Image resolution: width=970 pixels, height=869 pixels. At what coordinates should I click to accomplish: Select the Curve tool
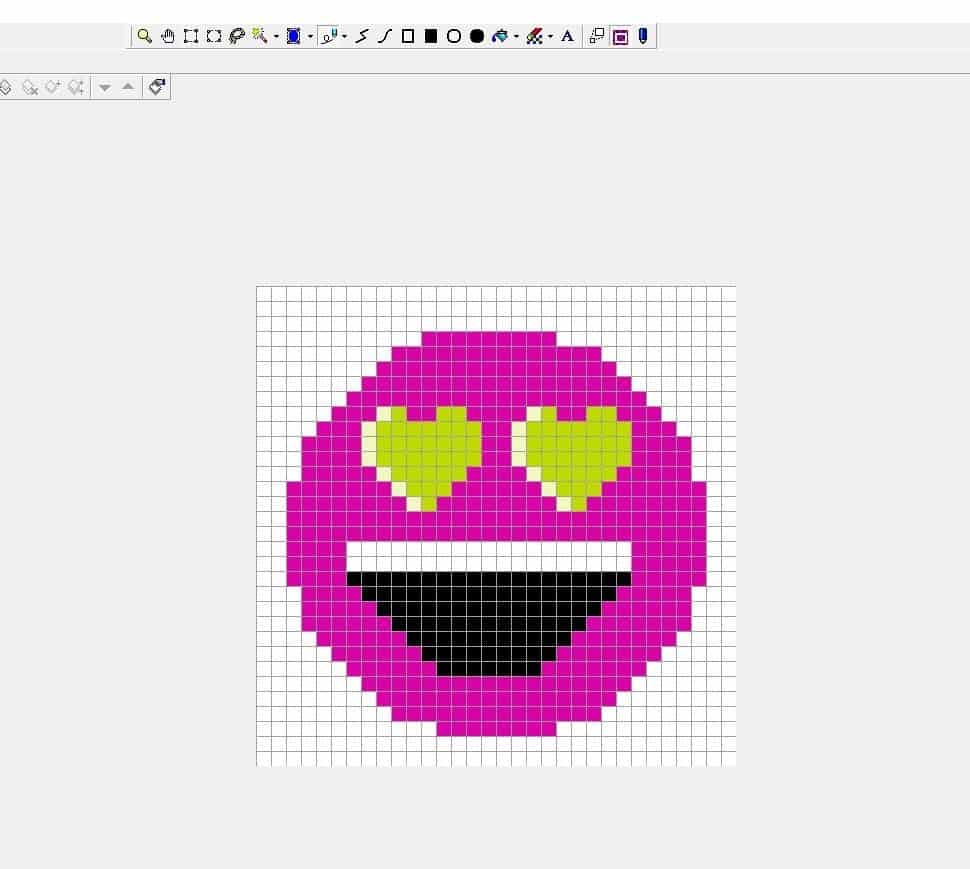click(385, 36)
